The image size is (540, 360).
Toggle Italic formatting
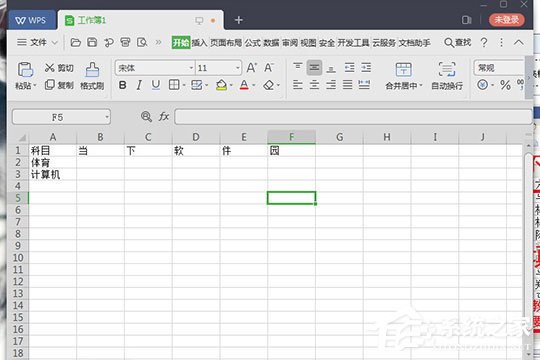tap(139, 85)
